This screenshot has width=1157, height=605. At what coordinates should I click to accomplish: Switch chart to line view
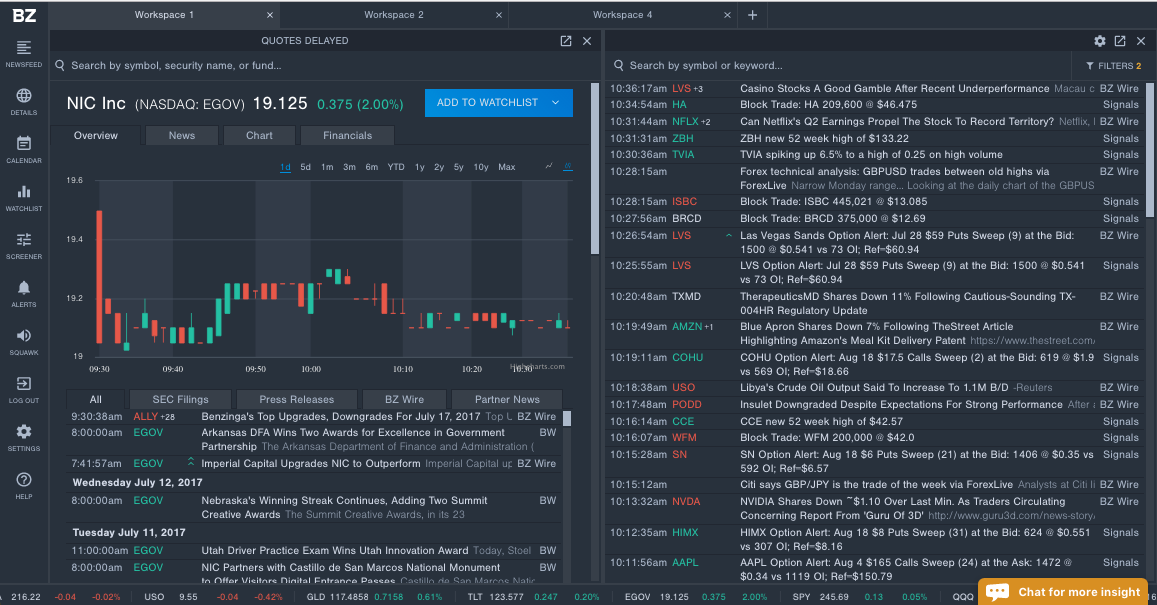pyautogui.click(x=549, y=167)
